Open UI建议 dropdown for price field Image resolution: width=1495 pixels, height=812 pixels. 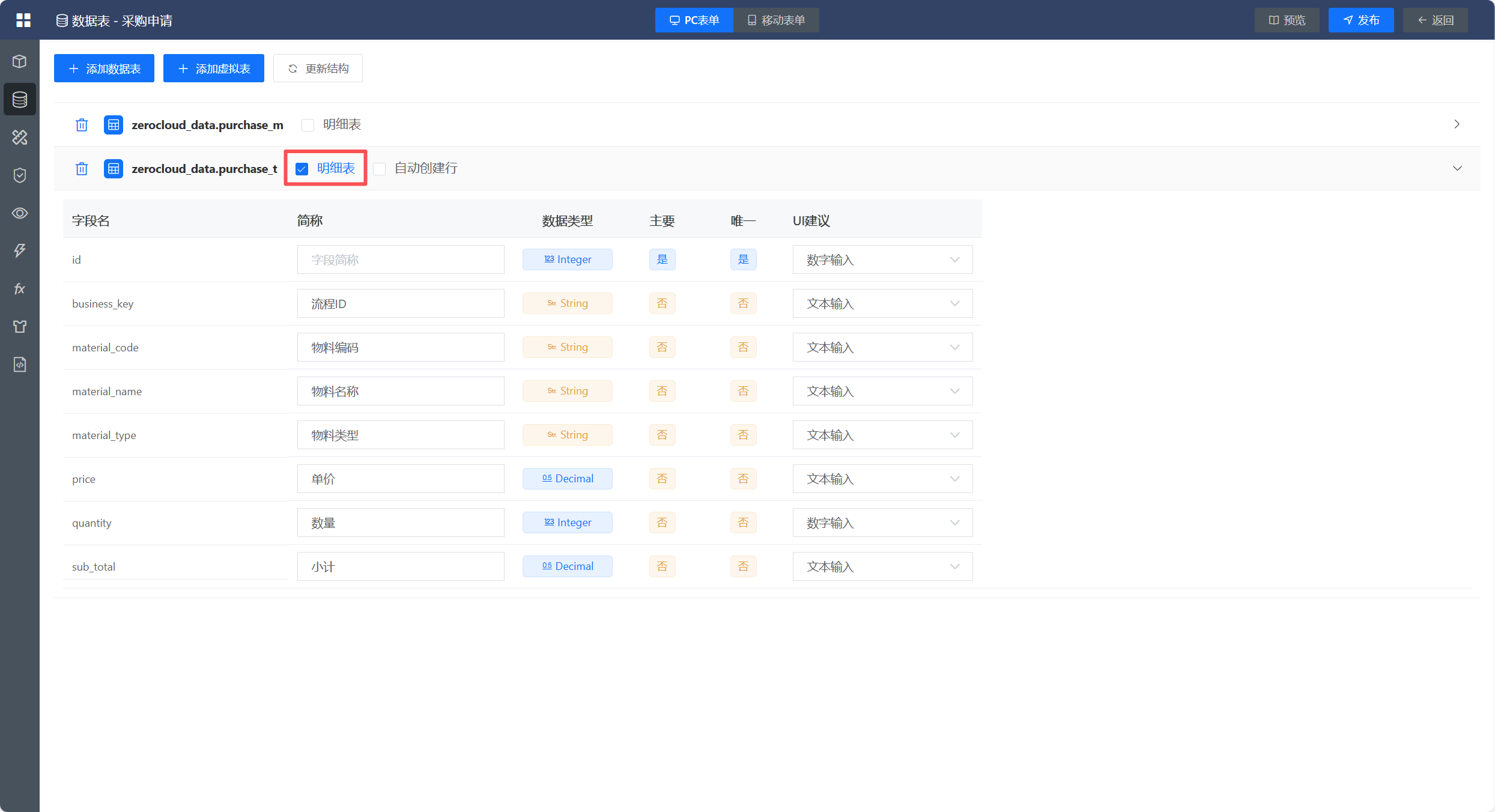point(882,479)
